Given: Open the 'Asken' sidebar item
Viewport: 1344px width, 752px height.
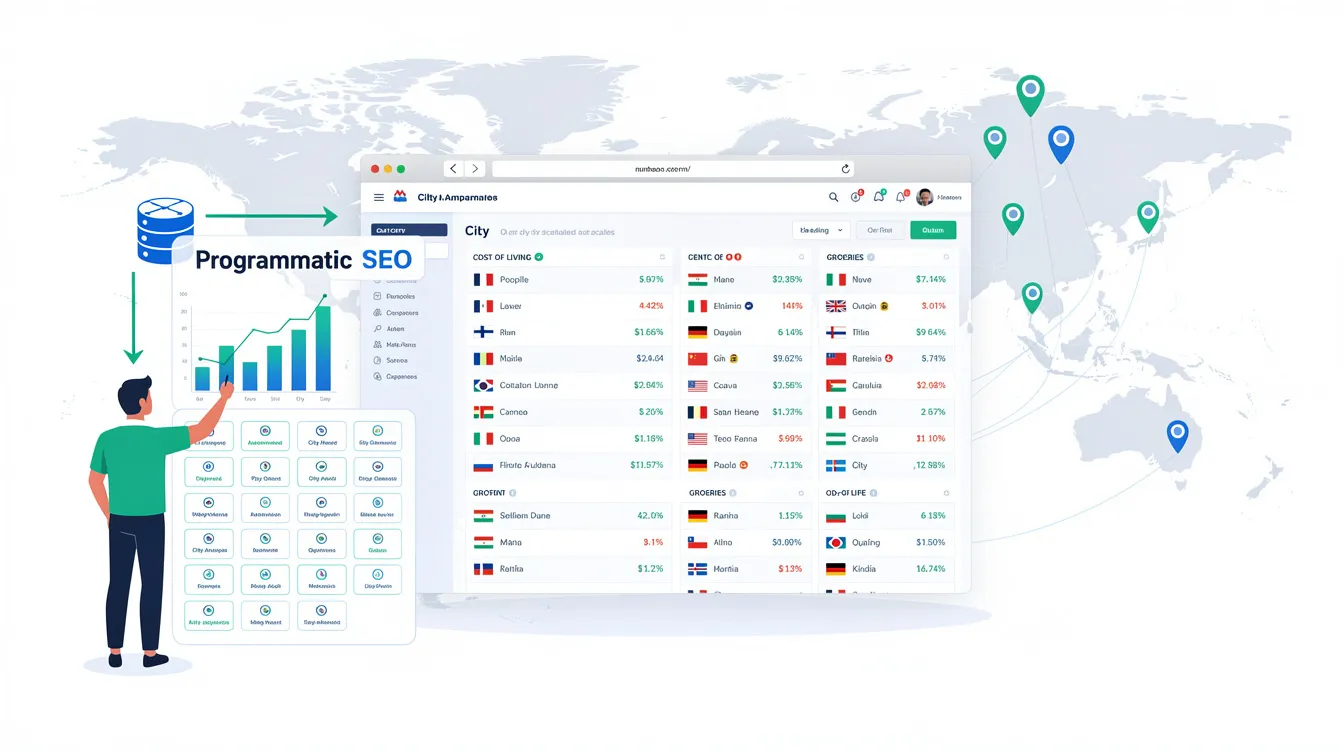Looking at the screenshot, I should coord(389,328).
